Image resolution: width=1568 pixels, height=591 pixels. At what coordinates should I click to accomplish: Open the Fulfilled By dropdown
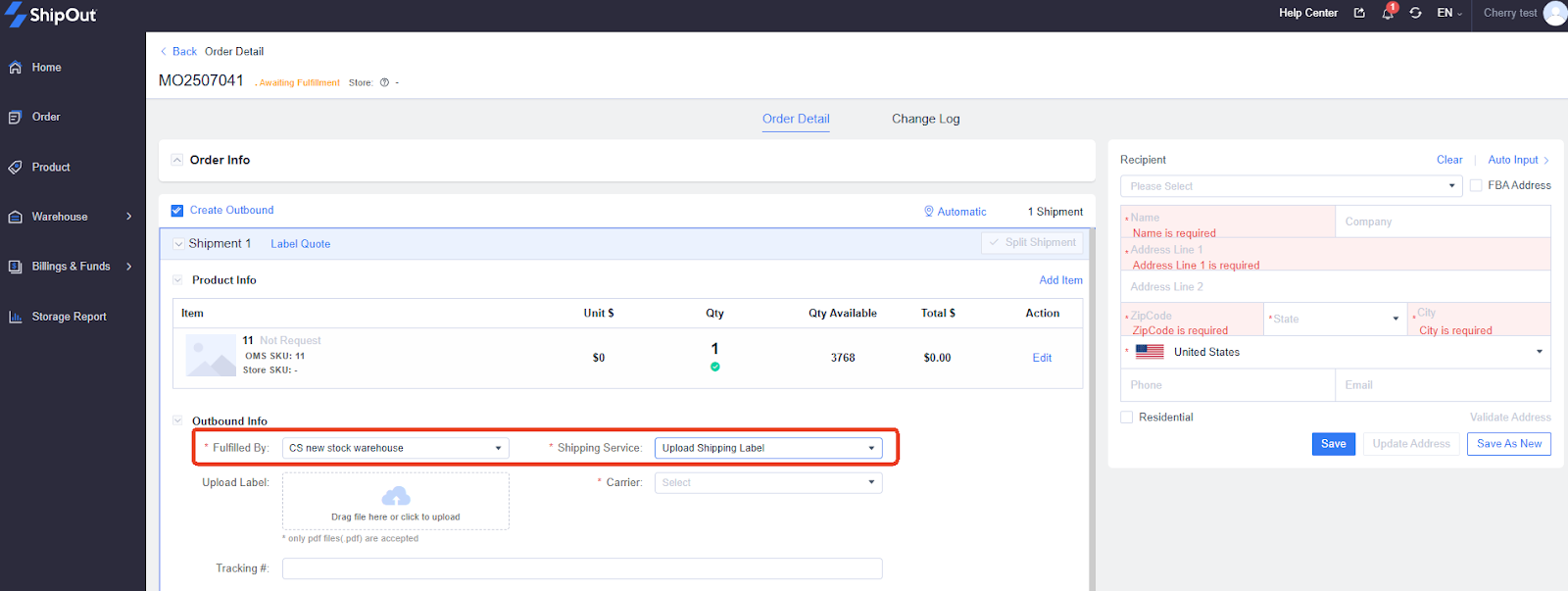point(396,448)
